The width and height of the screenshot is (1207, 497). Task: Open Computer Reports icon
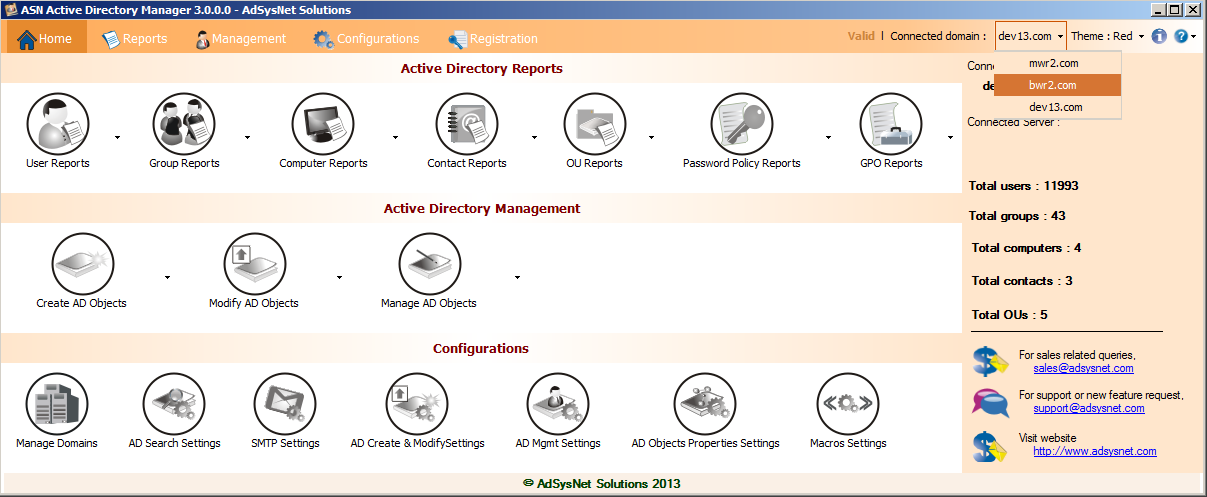[x=323, y=124]
